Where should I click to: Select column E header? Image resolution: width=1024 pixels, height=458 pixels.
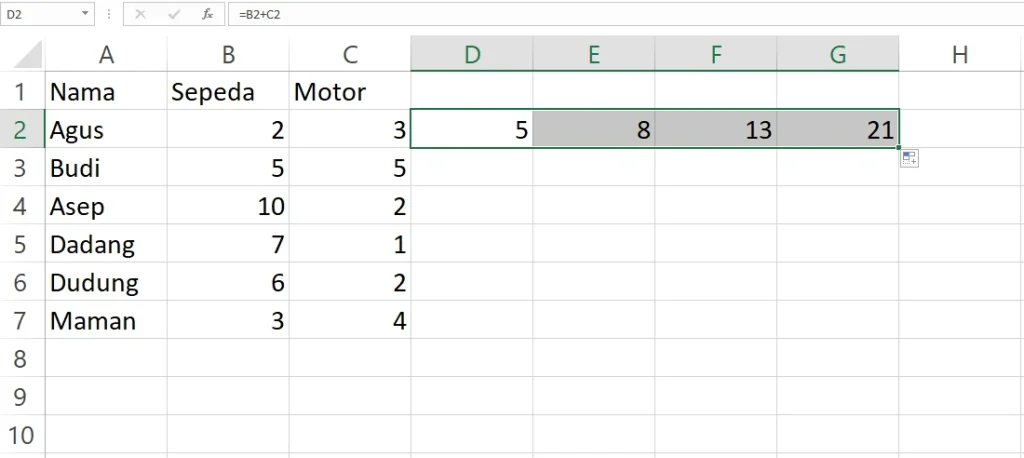click(x=594, y=55)
